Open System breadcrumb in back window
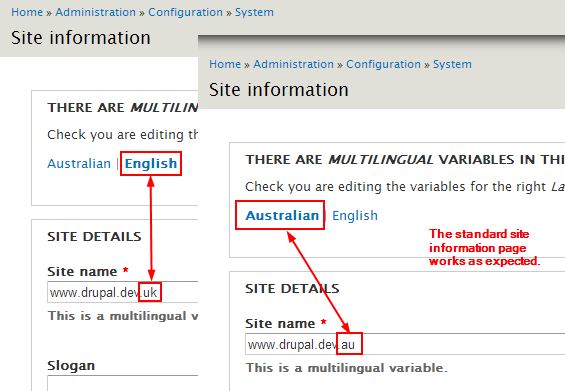 click(254, 12)
